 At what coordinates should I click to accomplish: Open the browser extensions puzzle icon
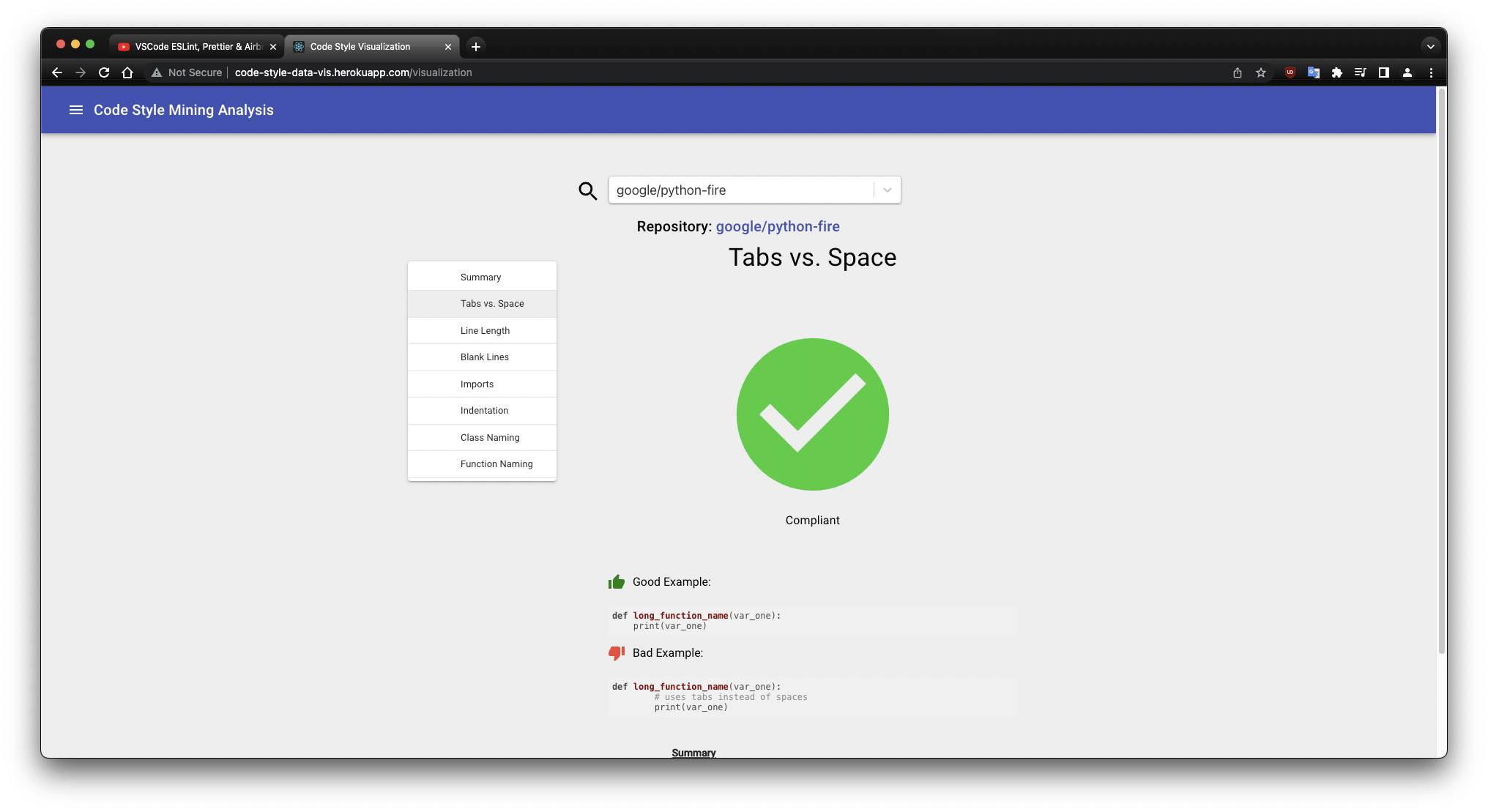tap(1336, 72)
